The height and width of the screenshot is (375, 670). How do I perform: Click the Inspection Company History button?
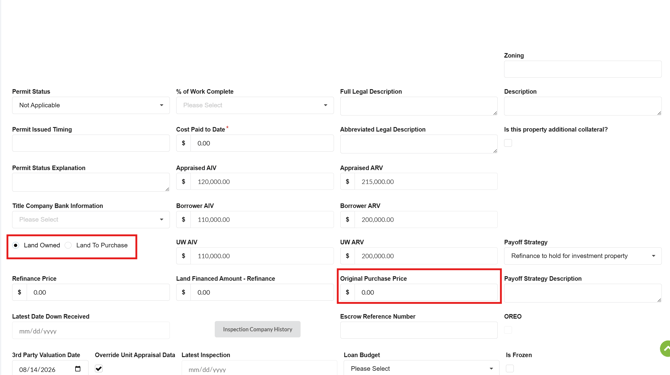258,329
